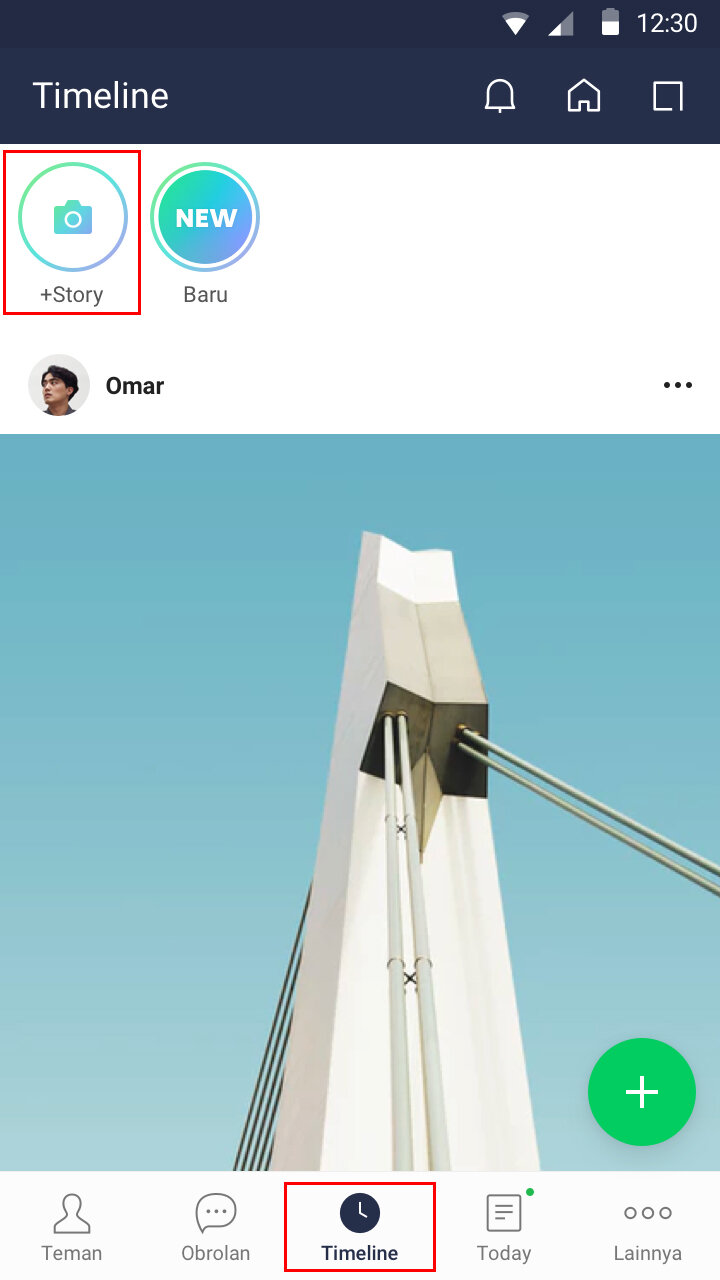Switch to the Teman tab

72,1227
